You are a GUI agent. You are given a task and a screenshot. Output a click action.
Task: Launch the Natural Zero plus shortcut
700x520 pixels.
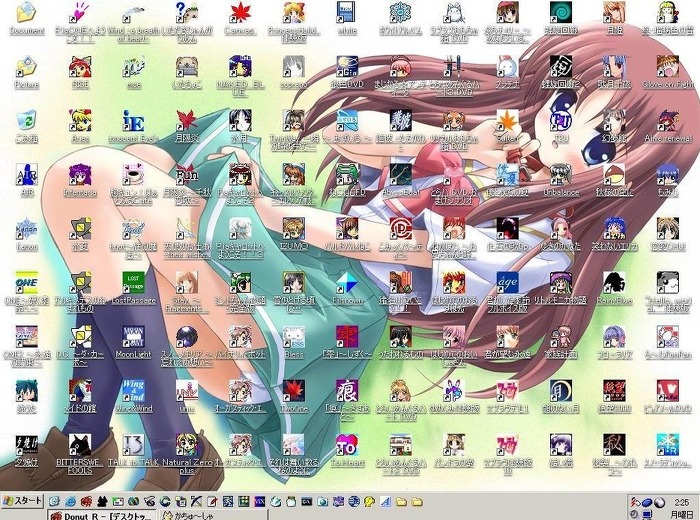click(187, 445)
